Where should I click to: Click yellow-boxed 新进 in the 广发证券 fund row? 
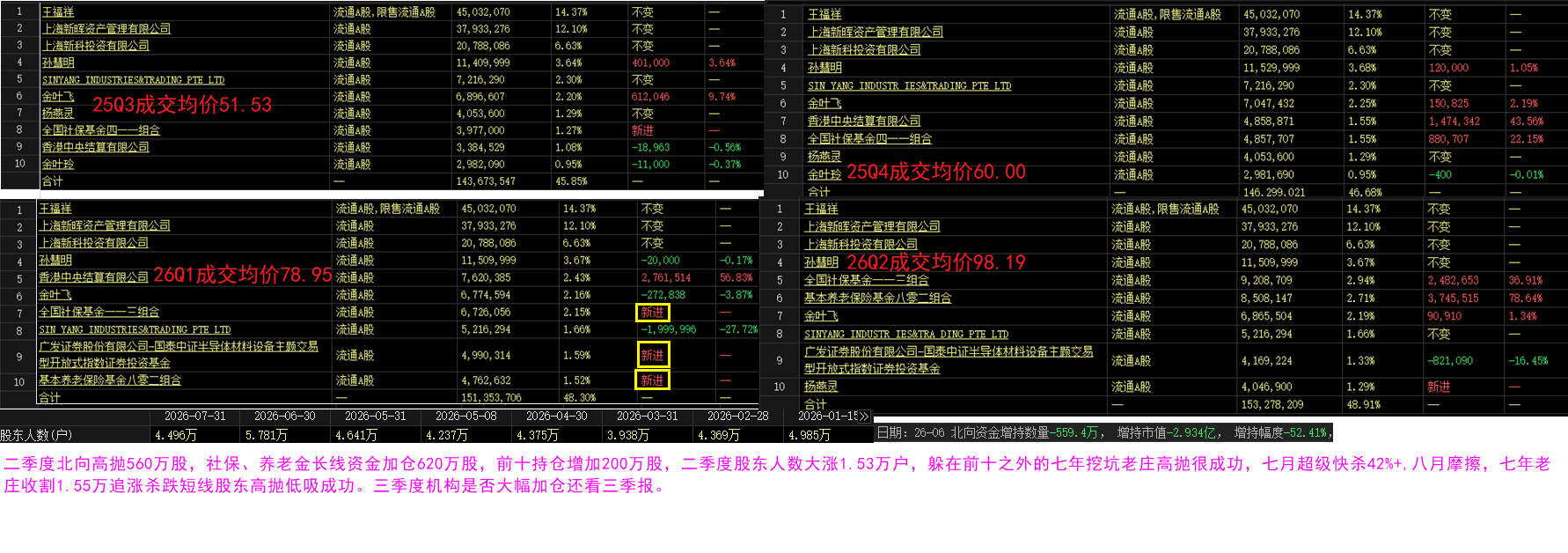pos(653,355)
